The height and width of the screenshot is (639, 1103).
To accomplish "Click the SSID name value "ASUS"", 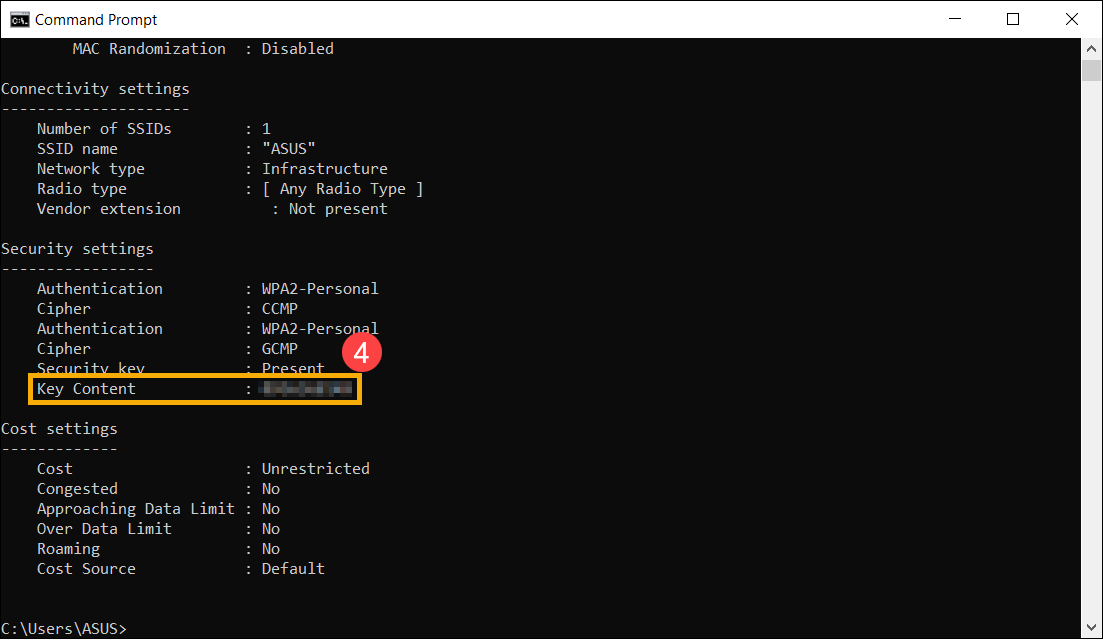I will tap(289, 149).
